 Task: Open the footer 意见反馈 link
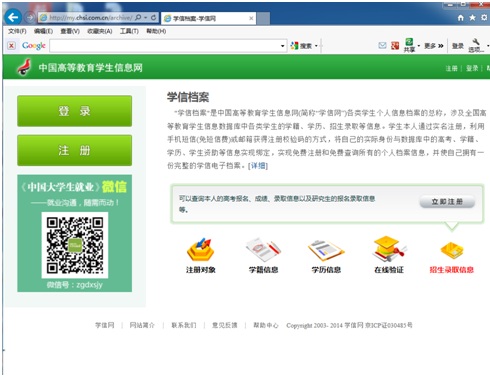[225, 325]
